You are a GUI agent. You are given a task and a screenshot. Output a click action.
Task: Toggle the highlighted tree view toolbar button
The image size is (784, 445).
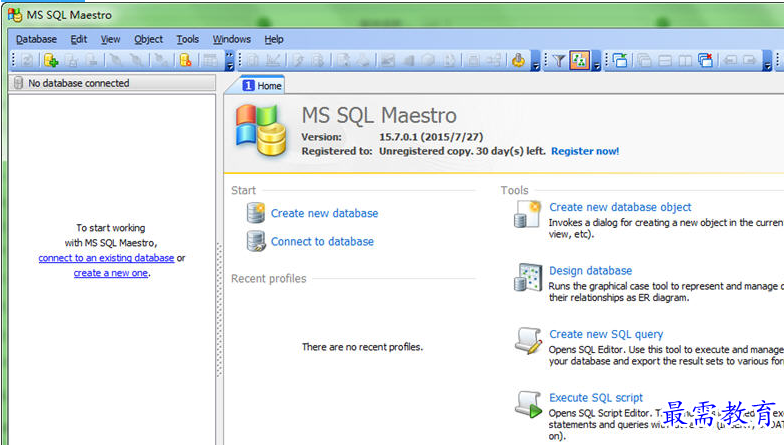[x=579, y=61]
